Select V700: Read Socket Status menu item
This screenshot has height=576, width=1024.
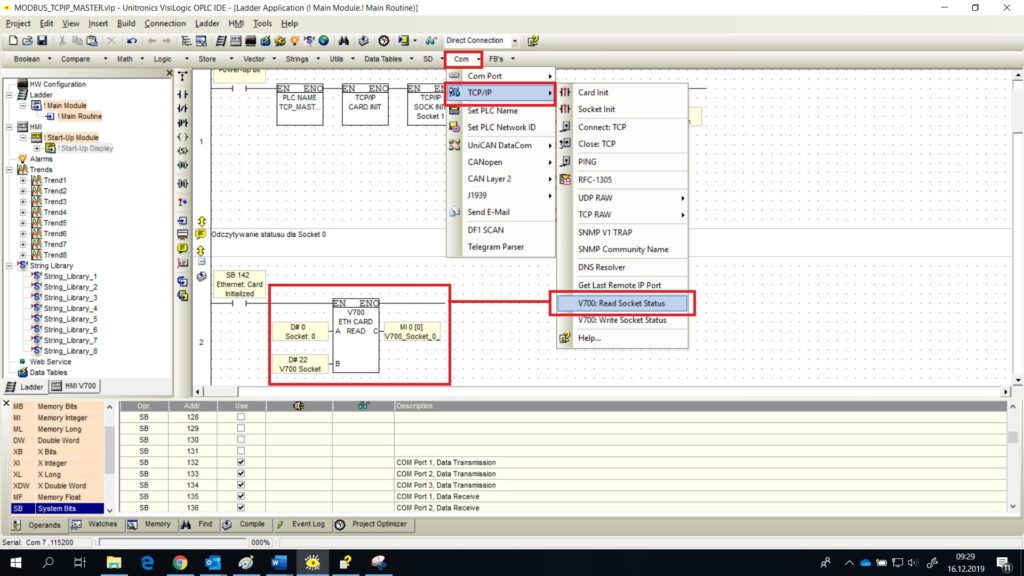[621, 303]
